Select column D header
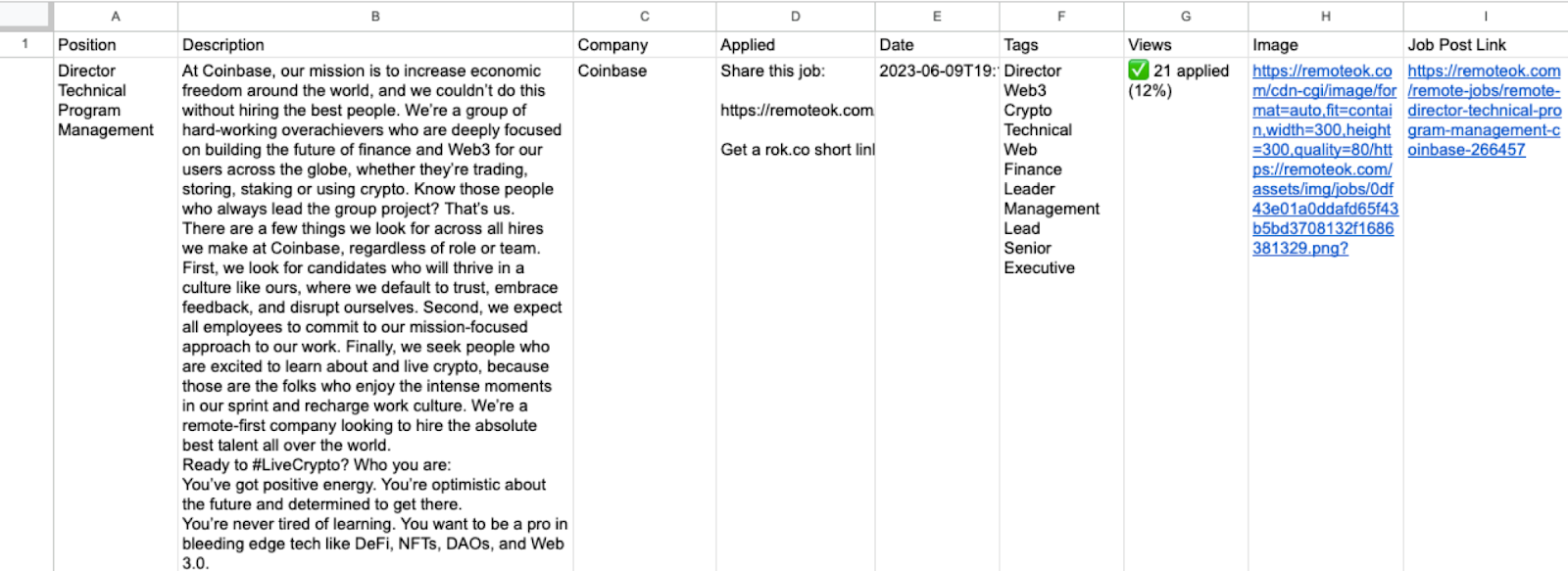Image resolution: width=1568 pixels, height=571 pixels. pos(794,16)
